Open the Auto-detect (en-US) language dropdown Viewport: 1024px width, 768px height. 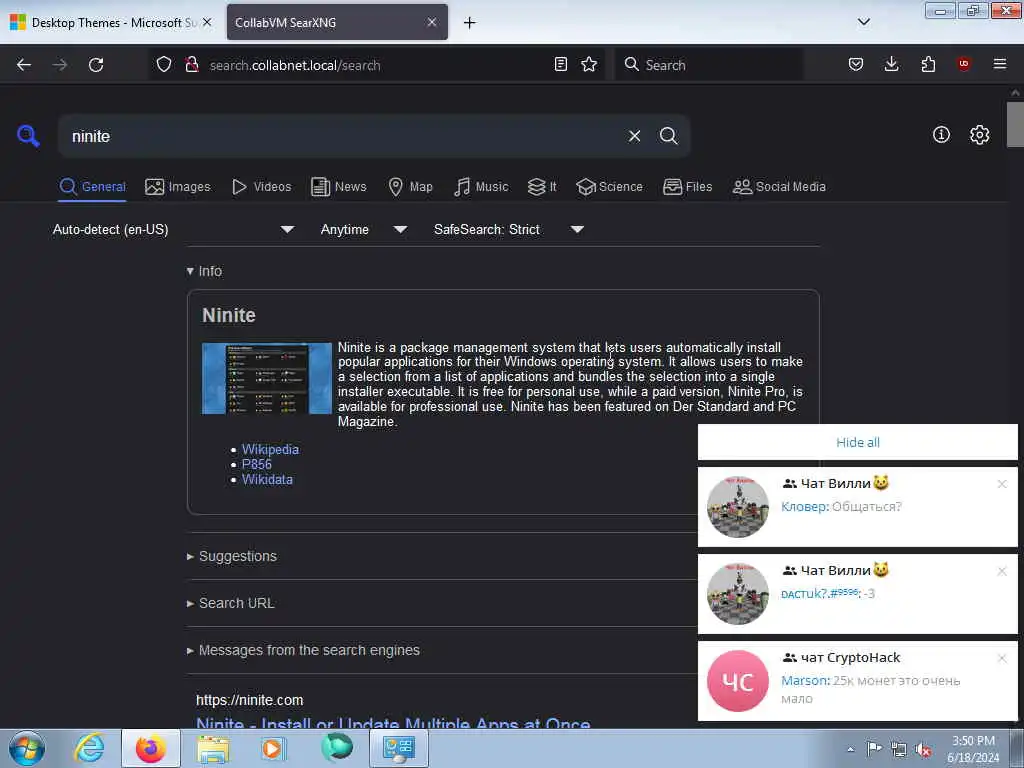tap(173, 230)
